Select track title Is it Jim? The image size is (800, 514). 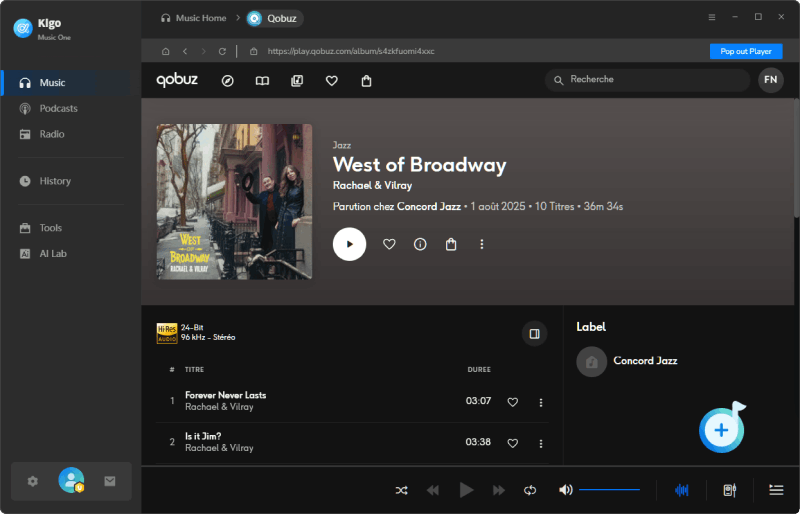(x=203, y=436)
